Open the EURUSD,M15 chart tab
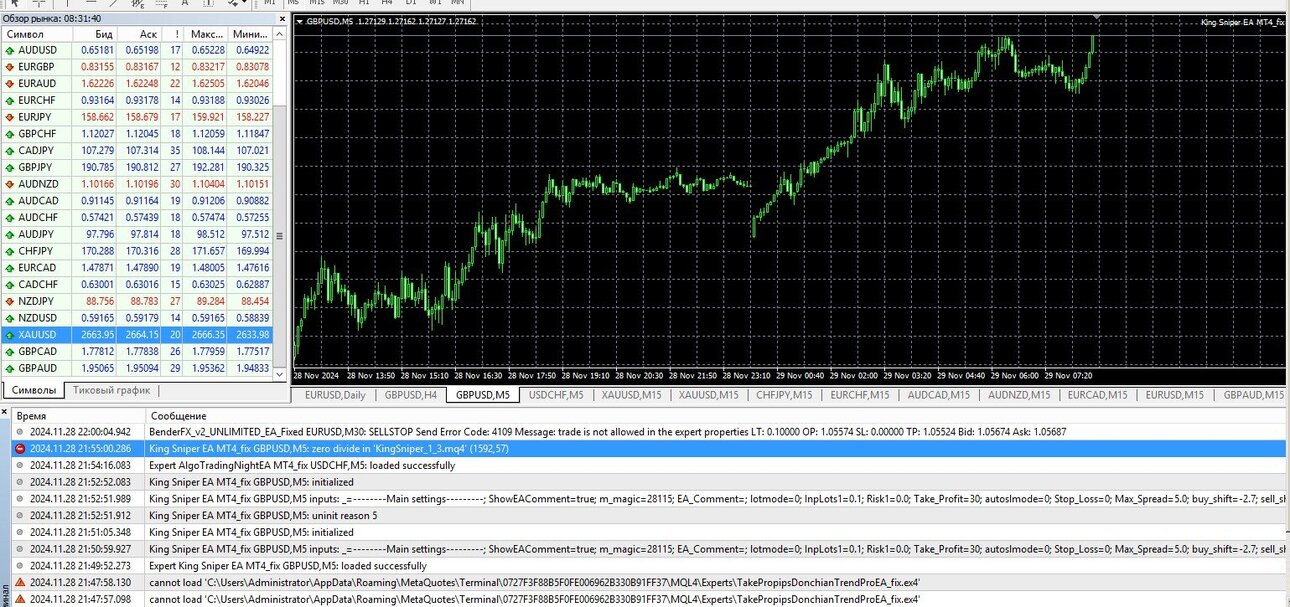This screenshot has height=607, width=1290. tap(1176, 395)
